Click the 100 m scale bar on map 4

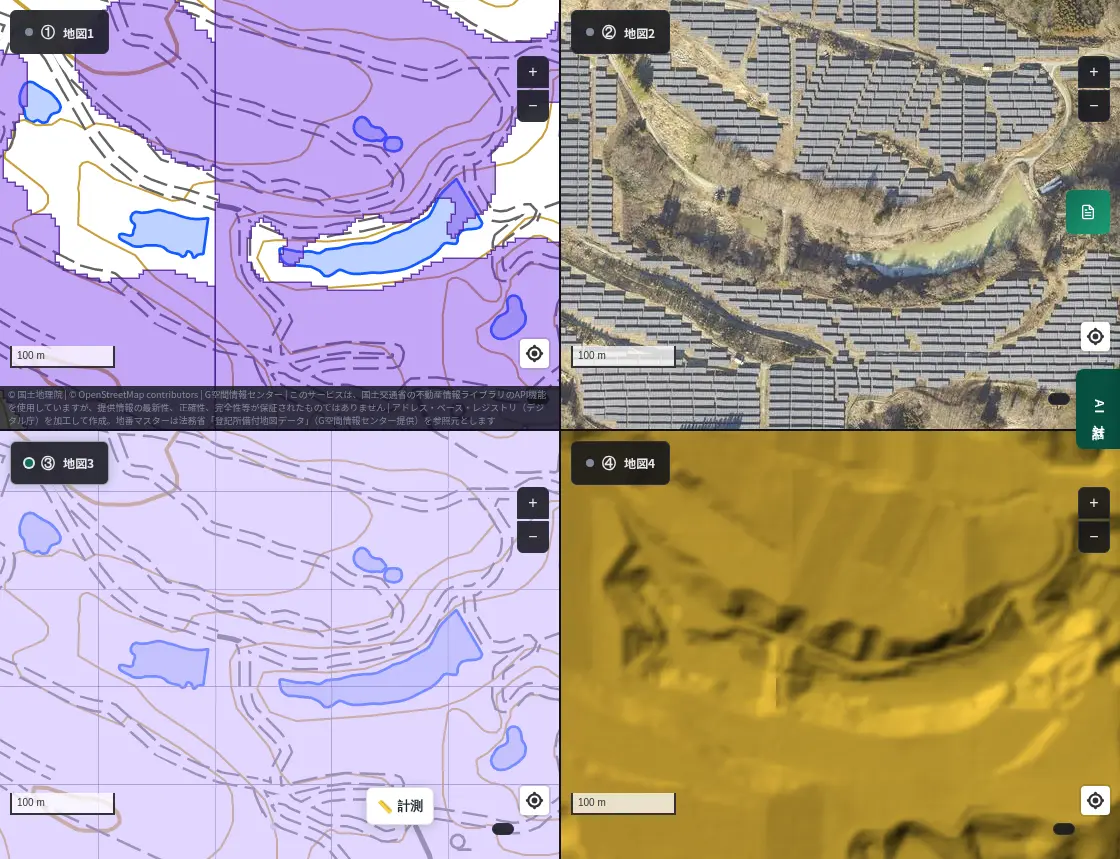tap(623, 803)
